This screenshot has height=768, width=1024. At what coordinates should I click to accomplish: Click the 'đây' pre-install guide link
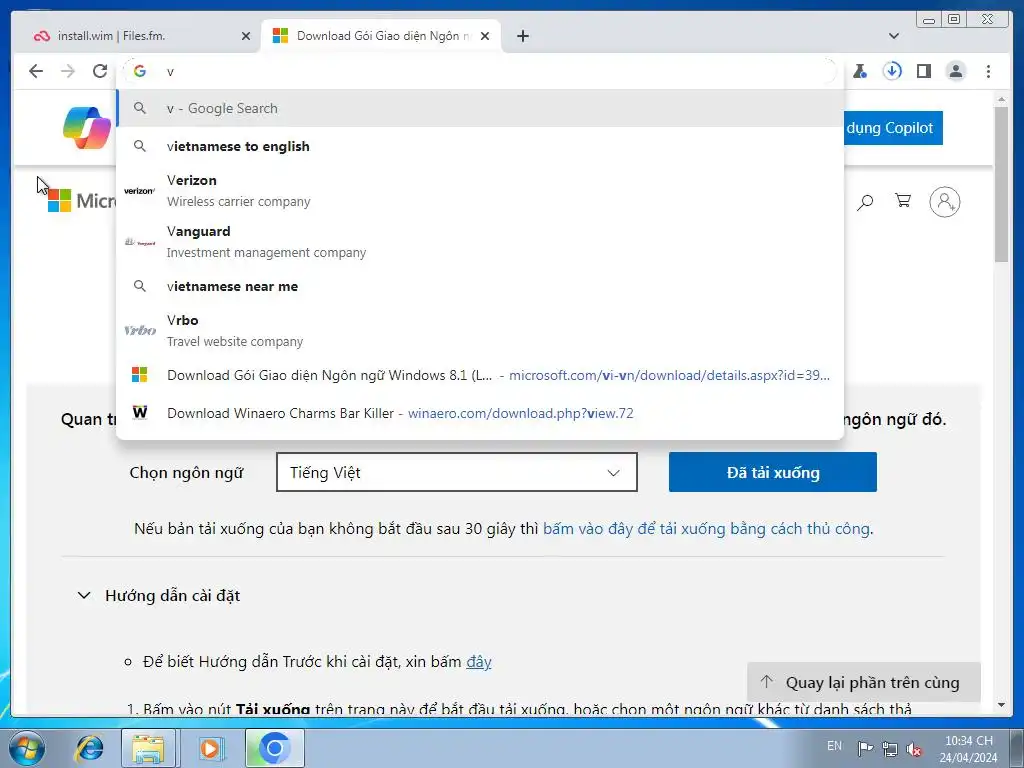[x=479, y=662]
